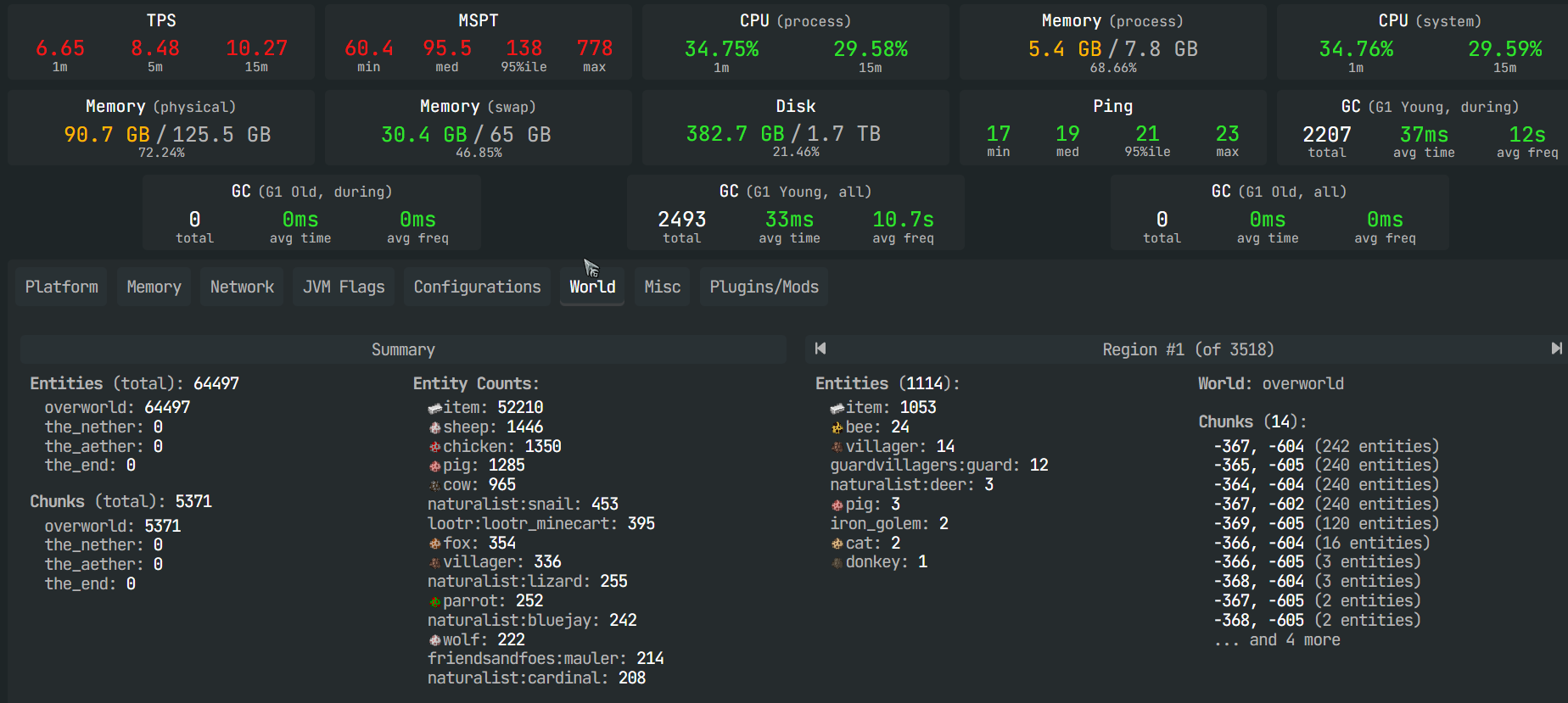The width and height of the screenshot is (1568, 703).
Task: Click the Summary section header
Action: coord(403,349)
